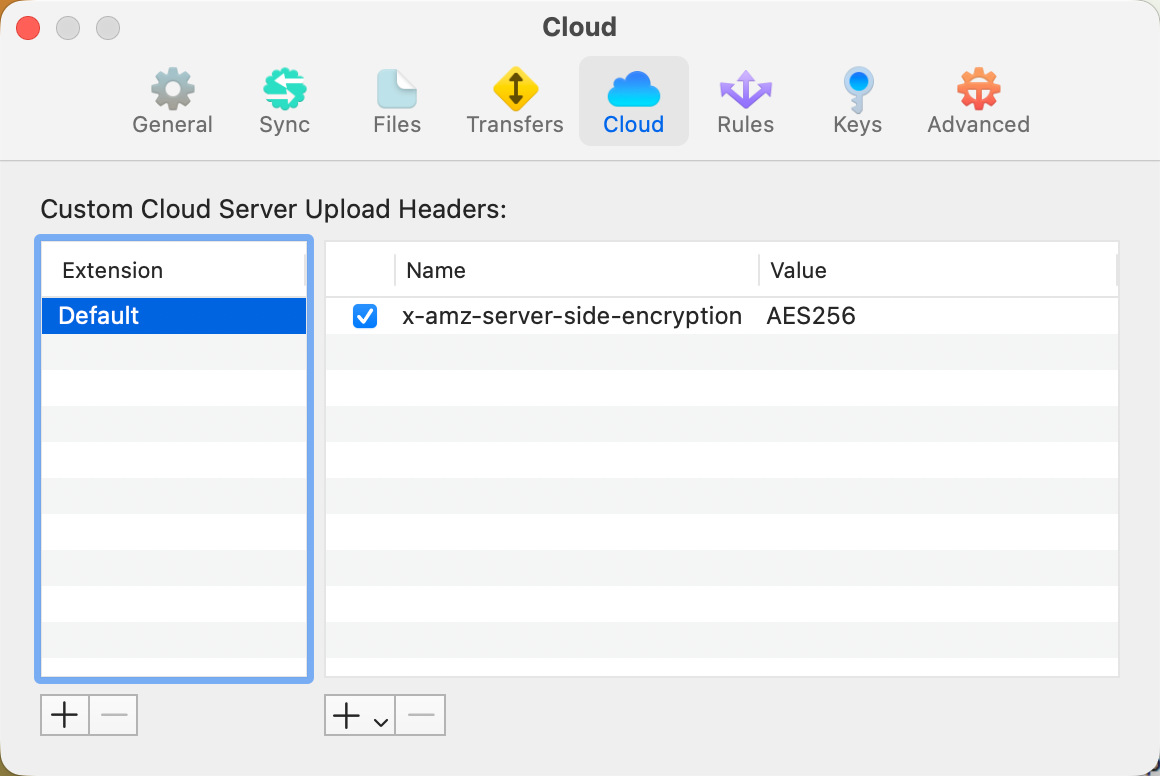Click the Name column header
This screenshot has width=1160, height=776.
[x=576, y=270]
